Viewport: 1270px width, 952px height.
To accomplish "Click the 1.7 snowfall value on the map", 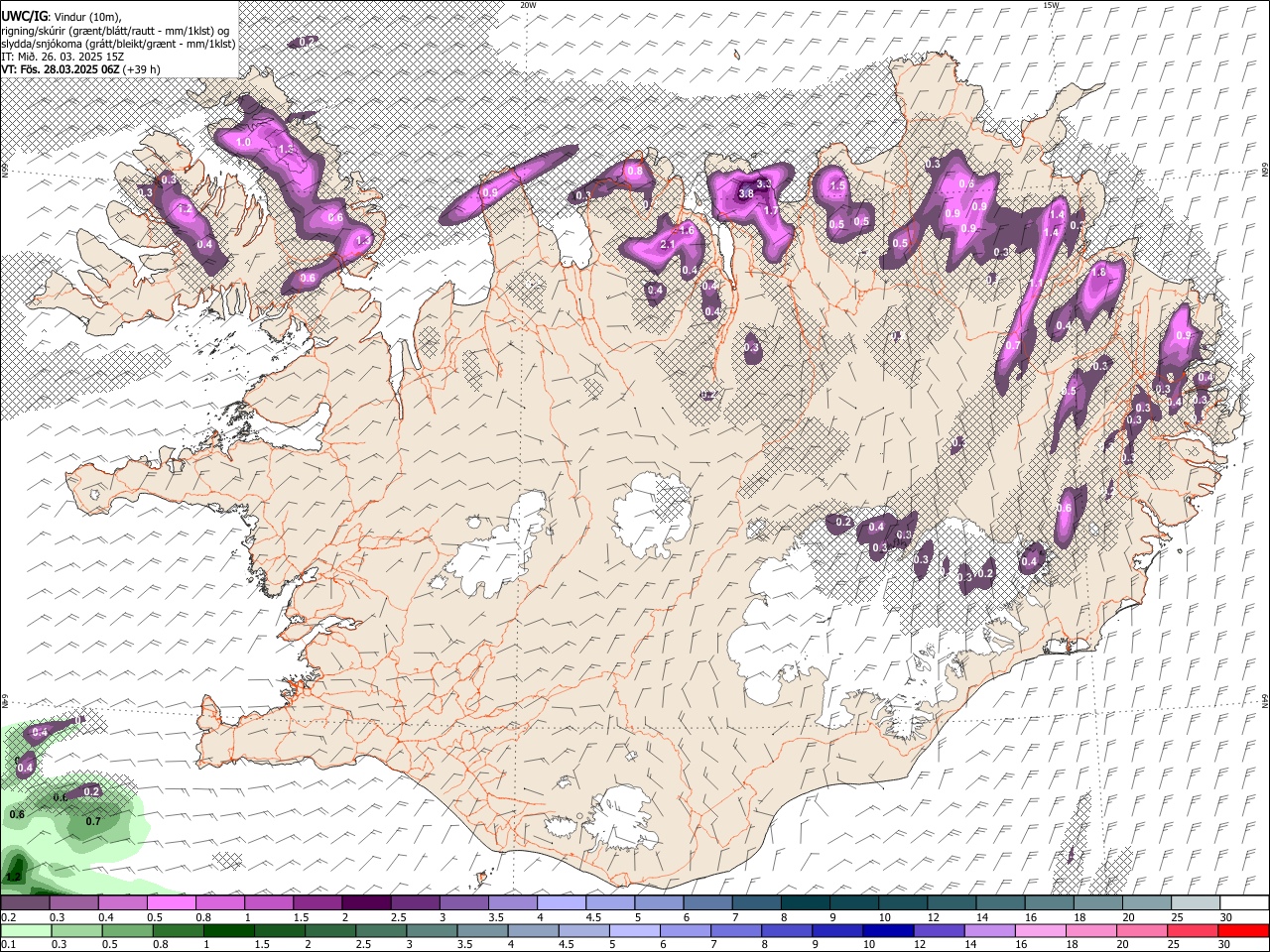I will tap(771, 210).
